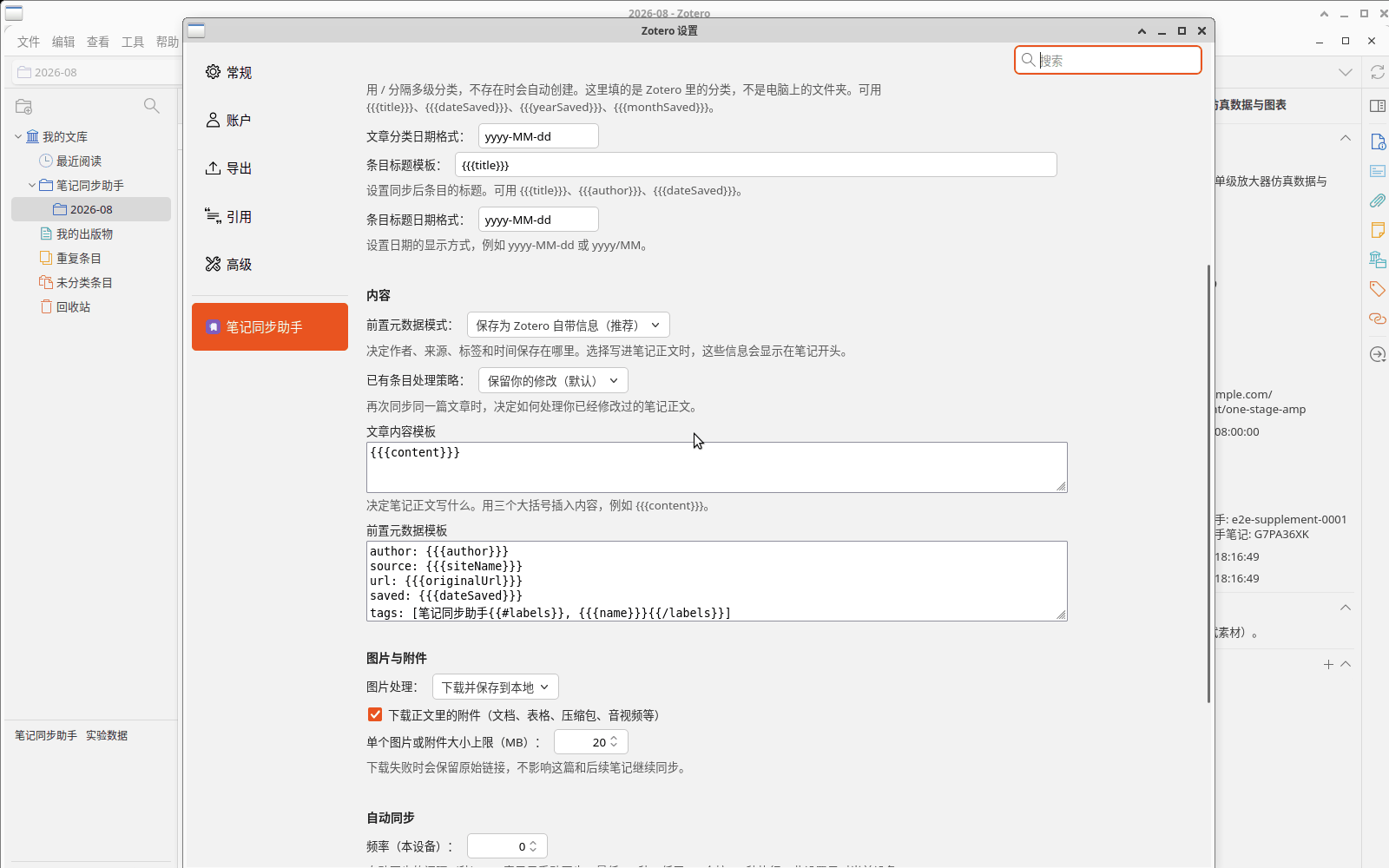The width and height of the screenshot is (1389, 868).
Task: Click the 笔记同步助手 tag in tag selector
Action: coord(46,735)
